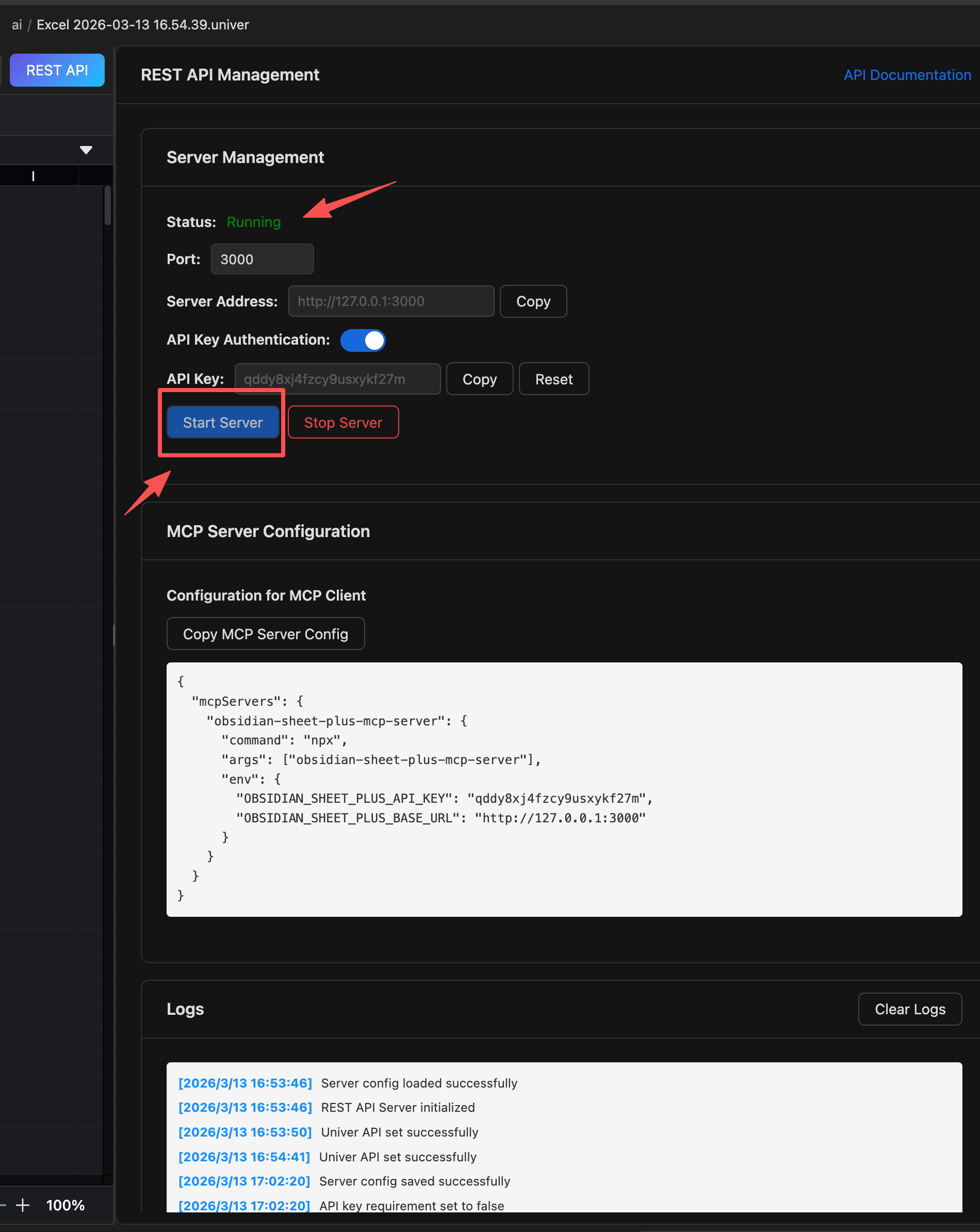Screen dimensions: 980x1232
Task: Copy the server address
Action: click(533, 301)
